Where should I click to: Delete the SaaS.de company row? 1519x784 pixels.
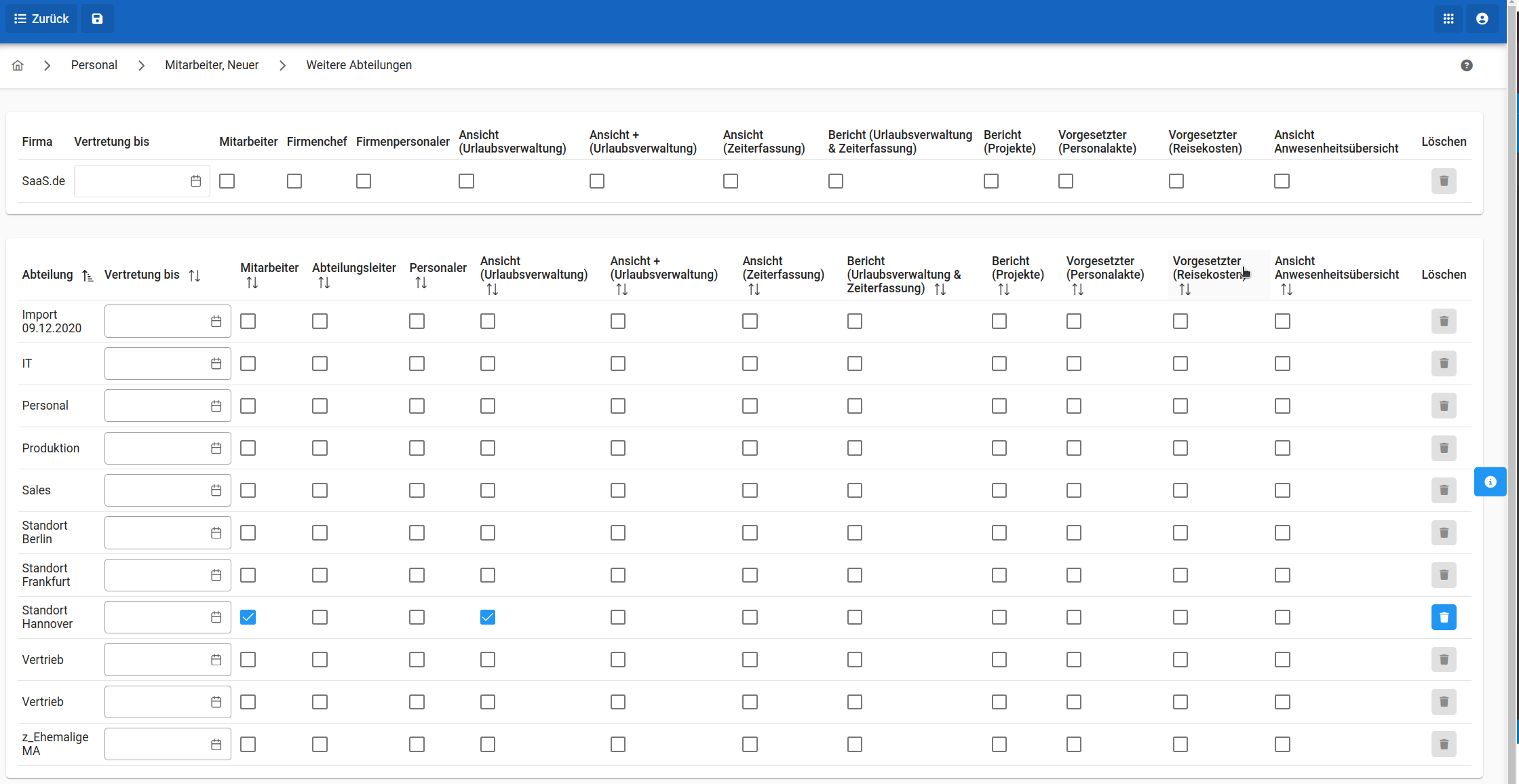click(x=1444, y=181)
